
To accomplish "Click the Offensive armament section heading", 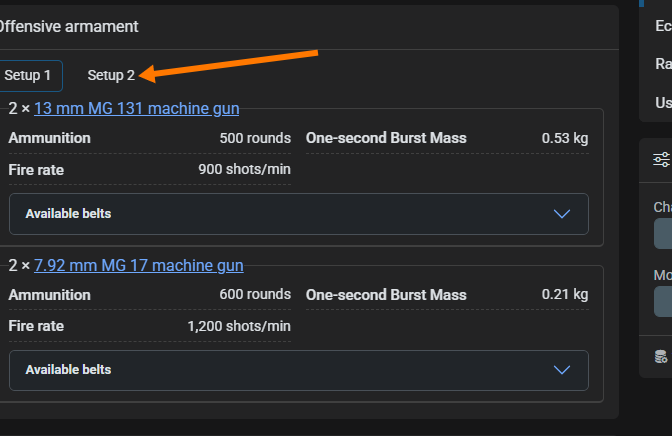I will coord(68,26).
